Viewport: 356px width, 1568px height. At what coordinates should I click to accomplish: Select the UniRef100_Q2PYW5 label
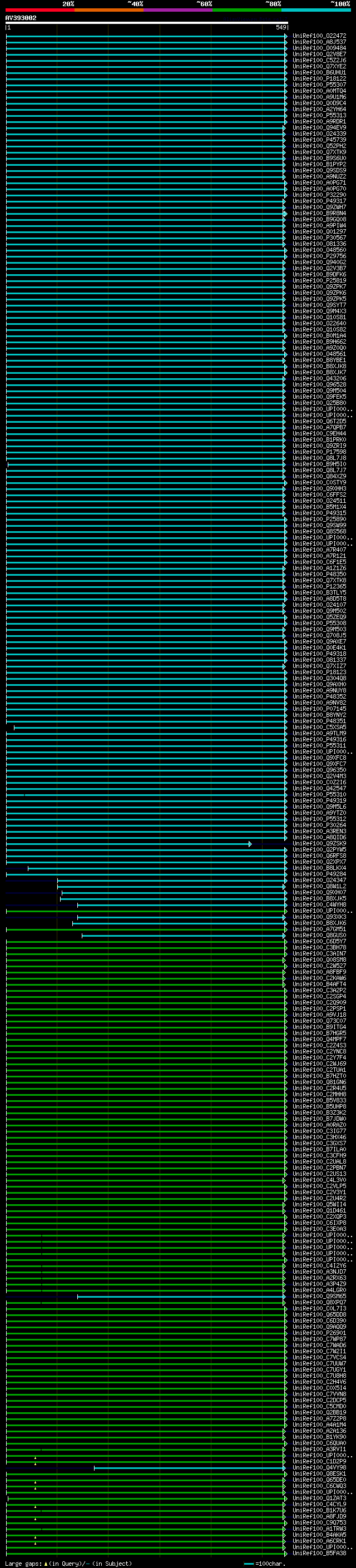click(x=319, y=850)
